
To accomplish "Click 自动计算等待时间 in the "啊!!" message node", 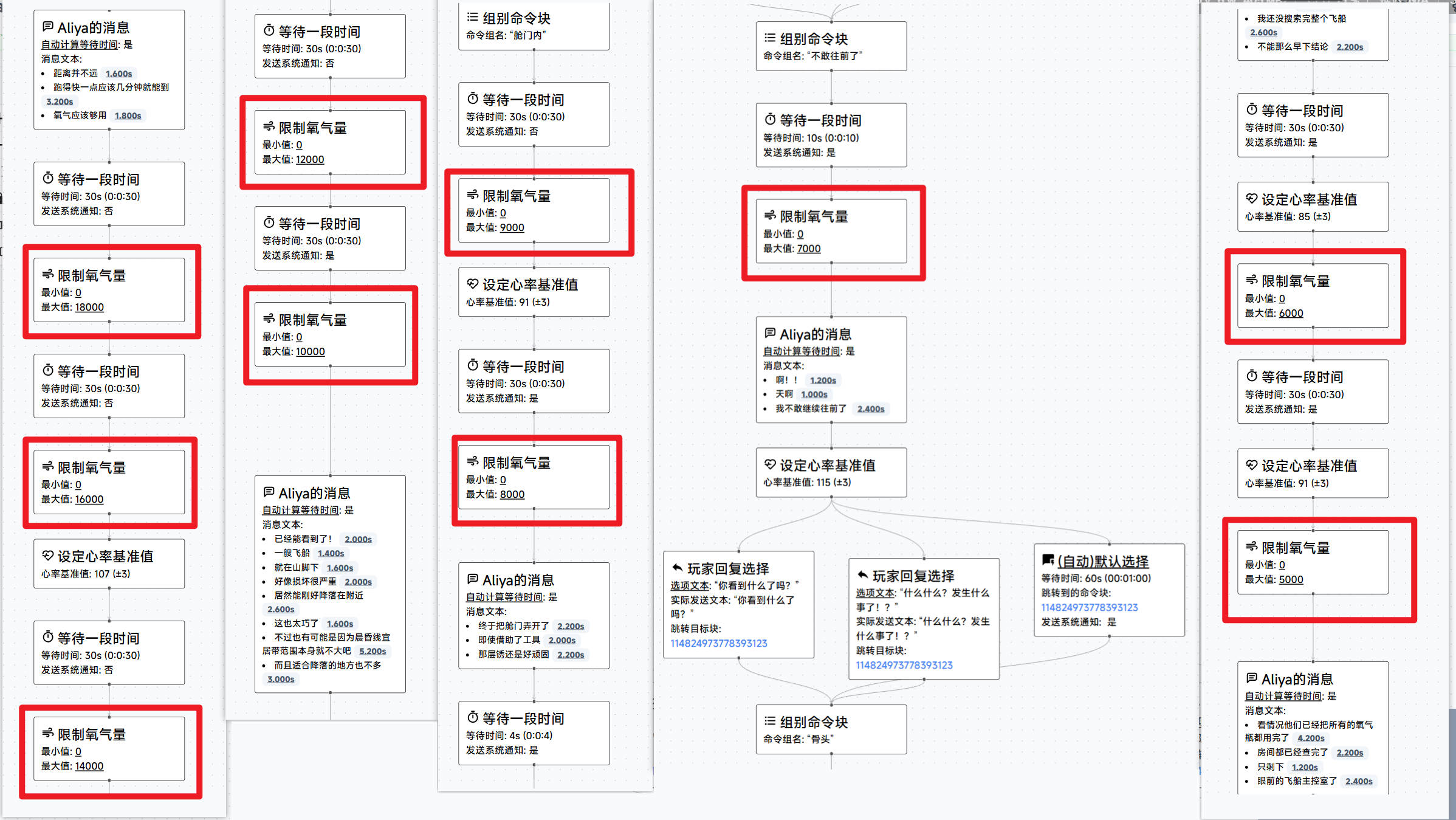I will coord(802,351).
